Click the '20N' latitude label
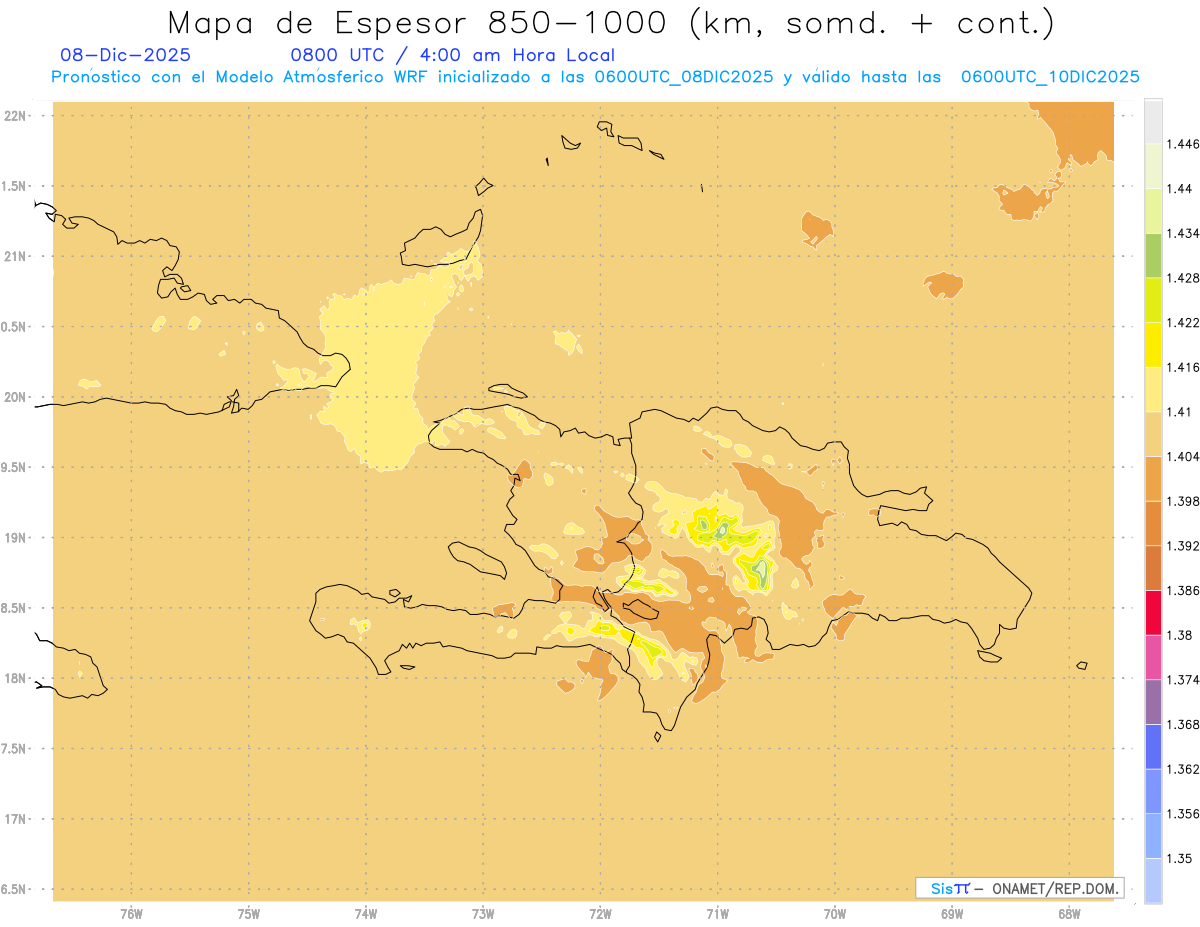 17,397
